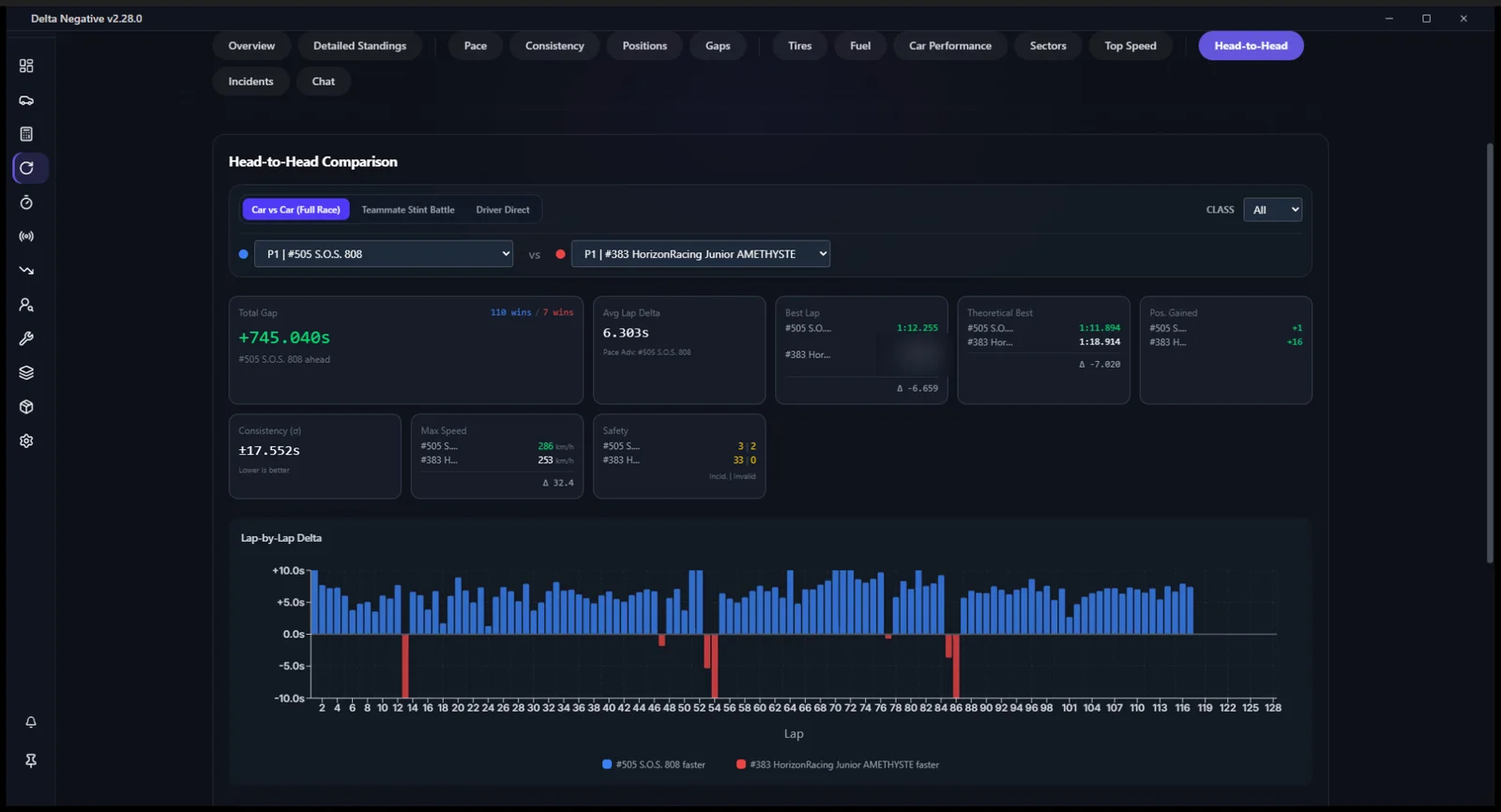The image size is (1501, 812).
Task: Open the #505 S.O.S. 808 car selector
Action: pyautogui.click(x=384, y=254)
